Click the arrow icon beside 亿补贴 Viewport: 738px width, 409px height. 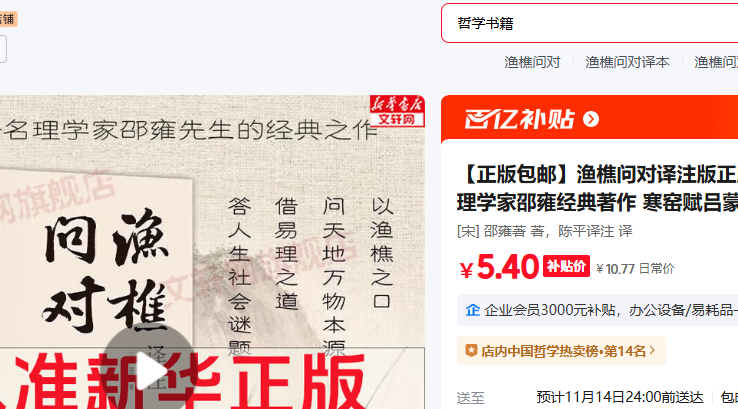[591, 120]
